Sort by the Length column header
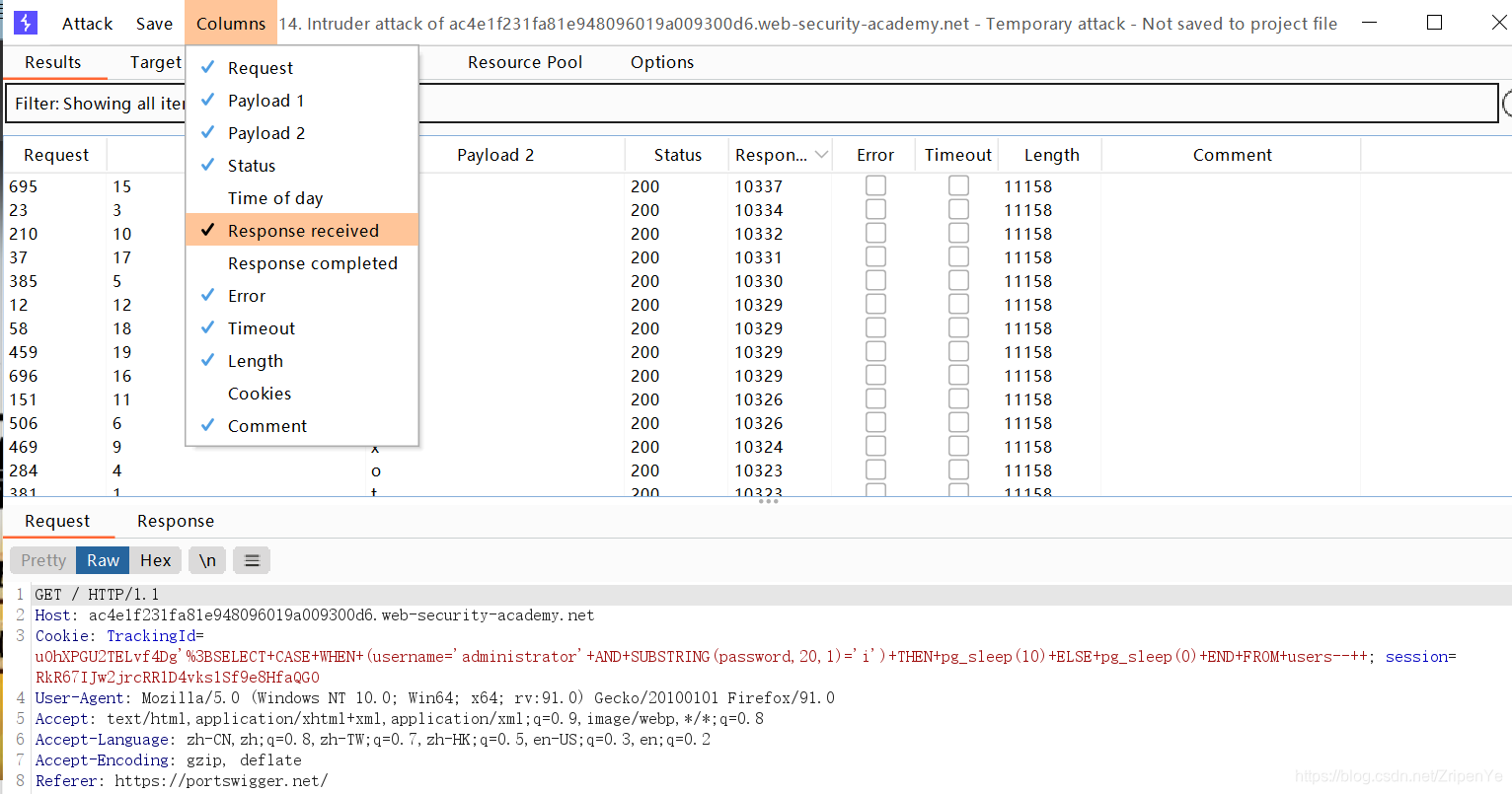The height and width of the screenshot is (794, 1512). tap(1052, 155)
